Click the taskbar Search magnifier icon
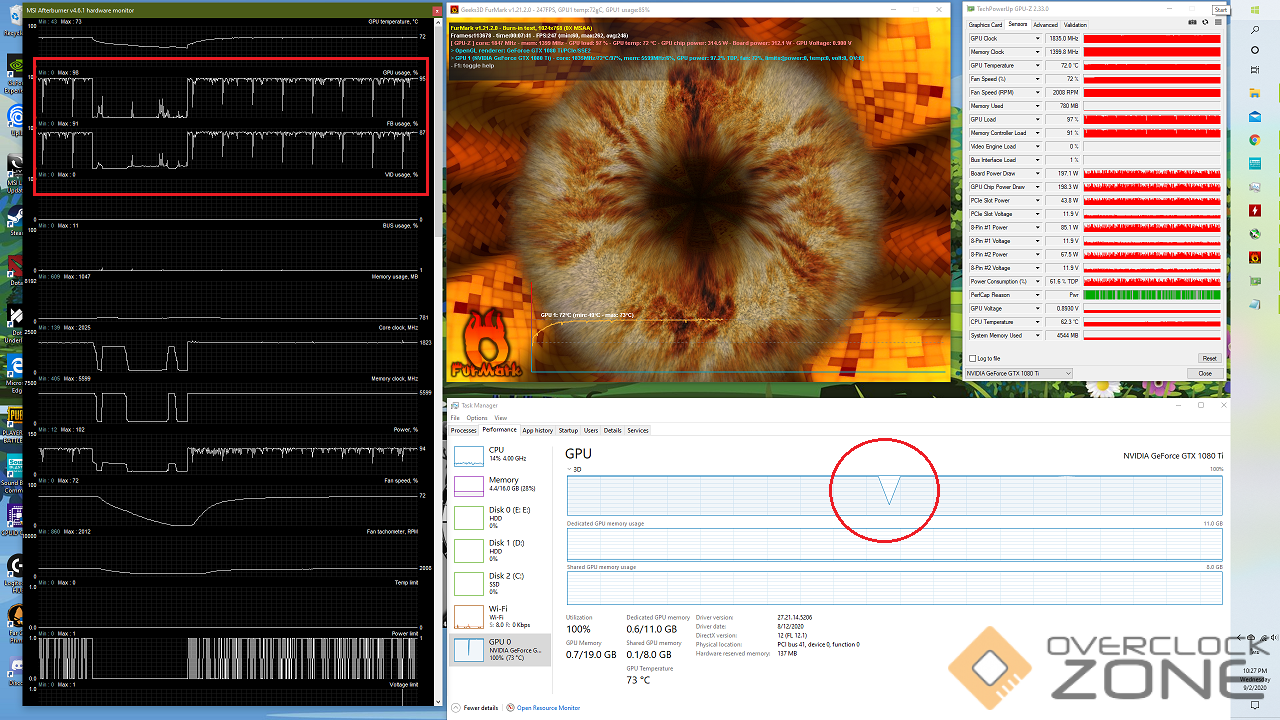This screenshot has width=1280, height=720. coord(1255,28)
